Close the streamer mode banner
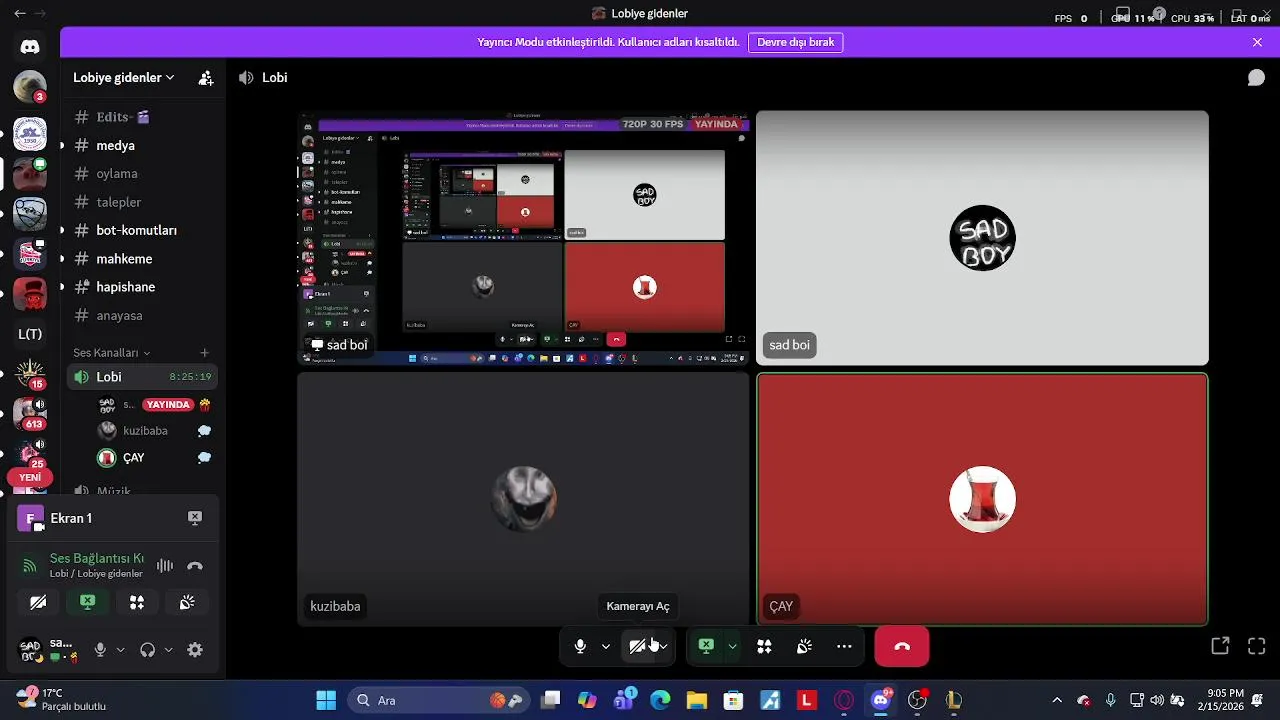Image resolution: width=1280 pixels, height=720 pixels. (x=1257, y=42)
